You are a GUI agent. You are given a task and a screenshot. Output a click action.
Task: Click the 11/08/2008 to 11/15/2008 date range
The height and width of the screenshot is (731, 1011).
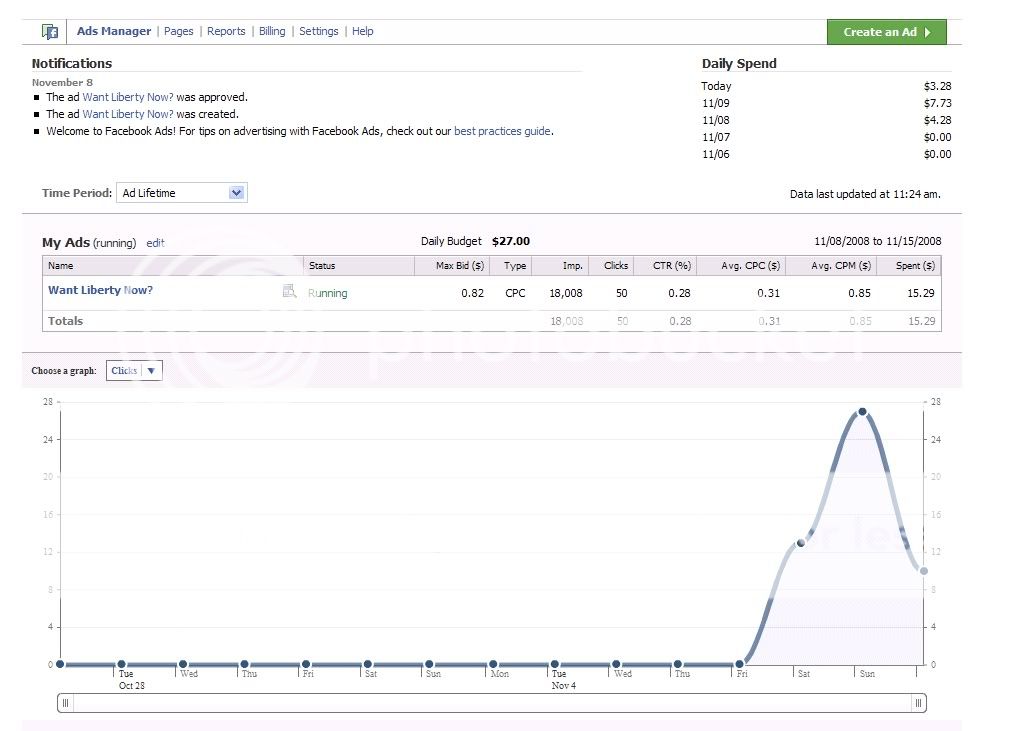[x=878, y=241]
